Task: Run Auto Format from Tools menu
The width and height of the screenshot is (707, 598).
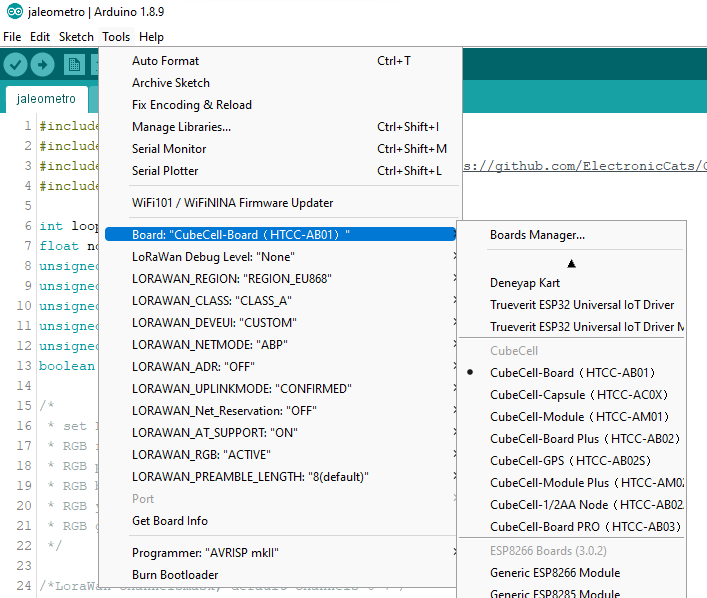Action: (280, 61)
